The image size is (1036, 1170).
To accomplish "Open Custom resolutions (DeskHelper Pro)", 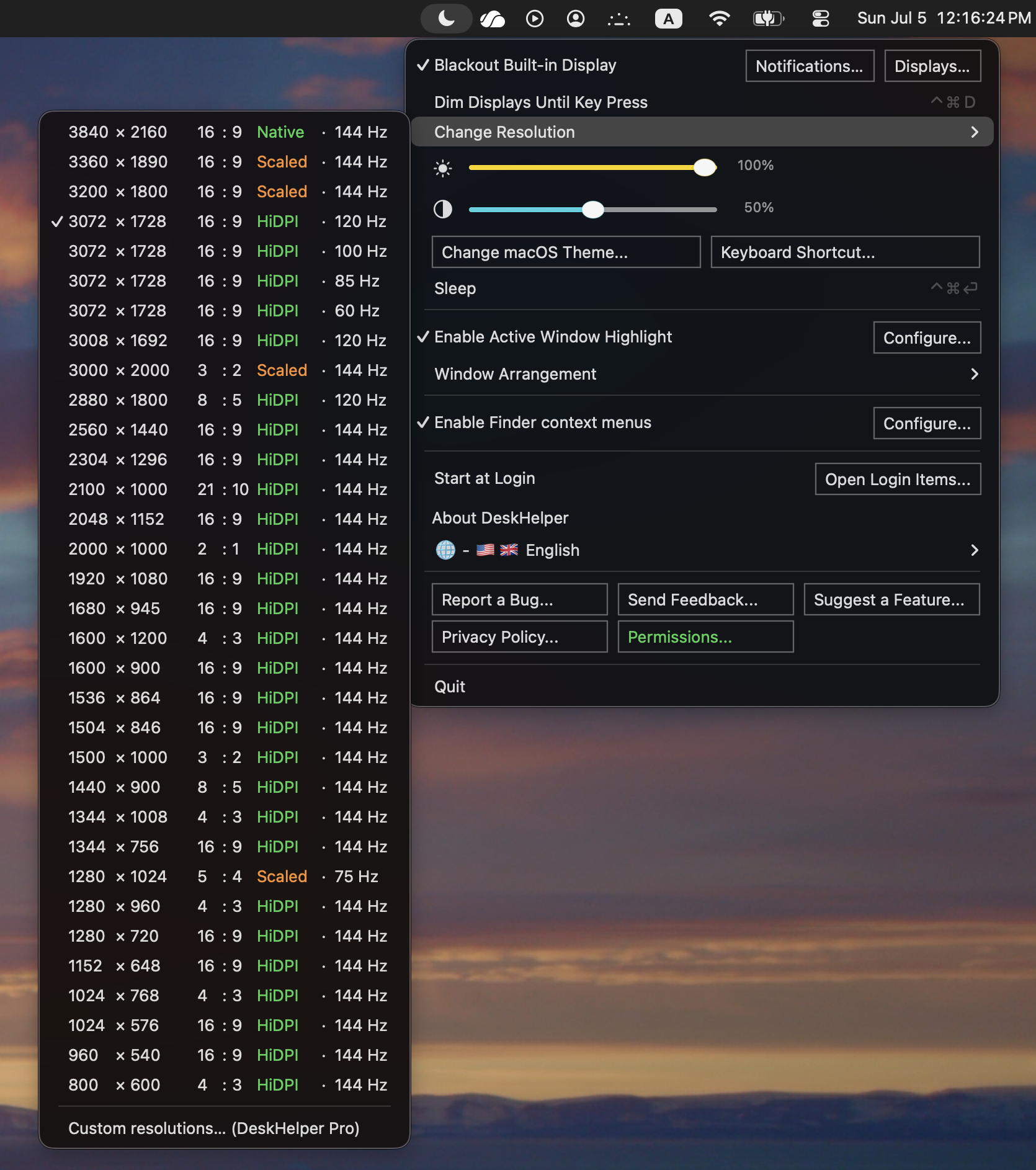I will click(x=225, y=1128).
